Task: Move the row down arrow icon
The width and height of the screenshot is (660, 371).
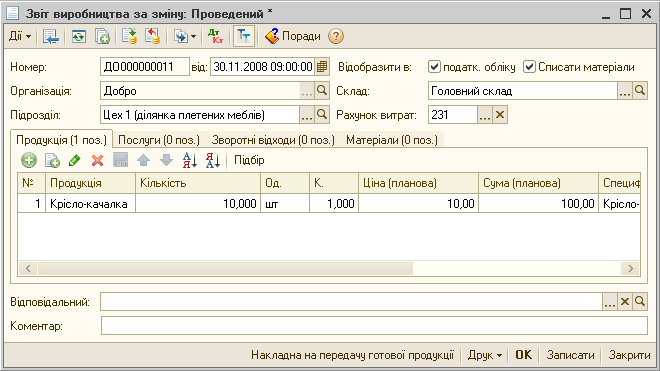Action: pos(166,160)
